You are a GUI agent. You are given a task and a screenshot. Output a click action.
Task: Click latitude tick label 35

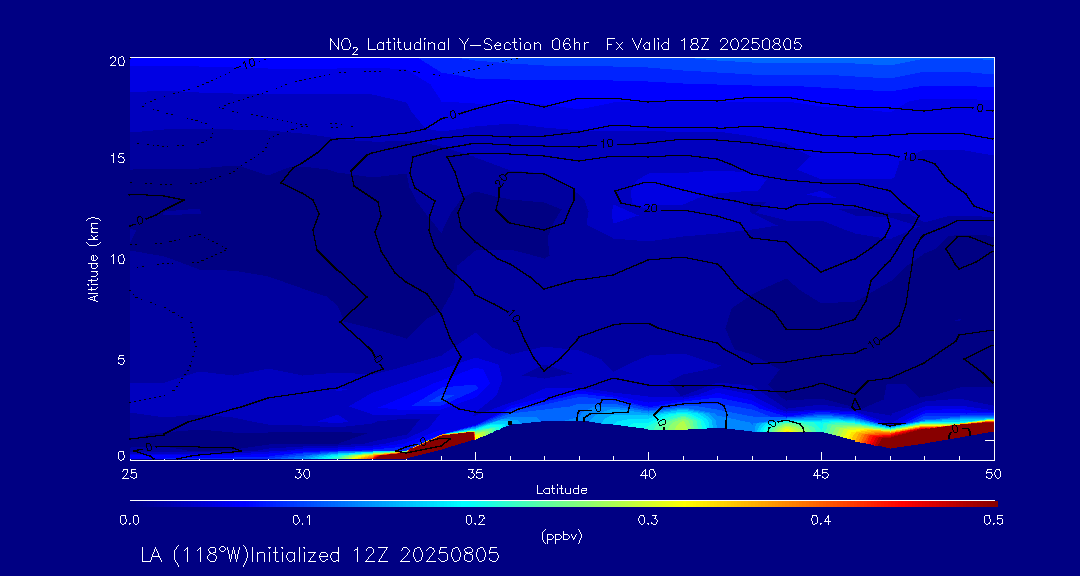(x=475, y=474)
